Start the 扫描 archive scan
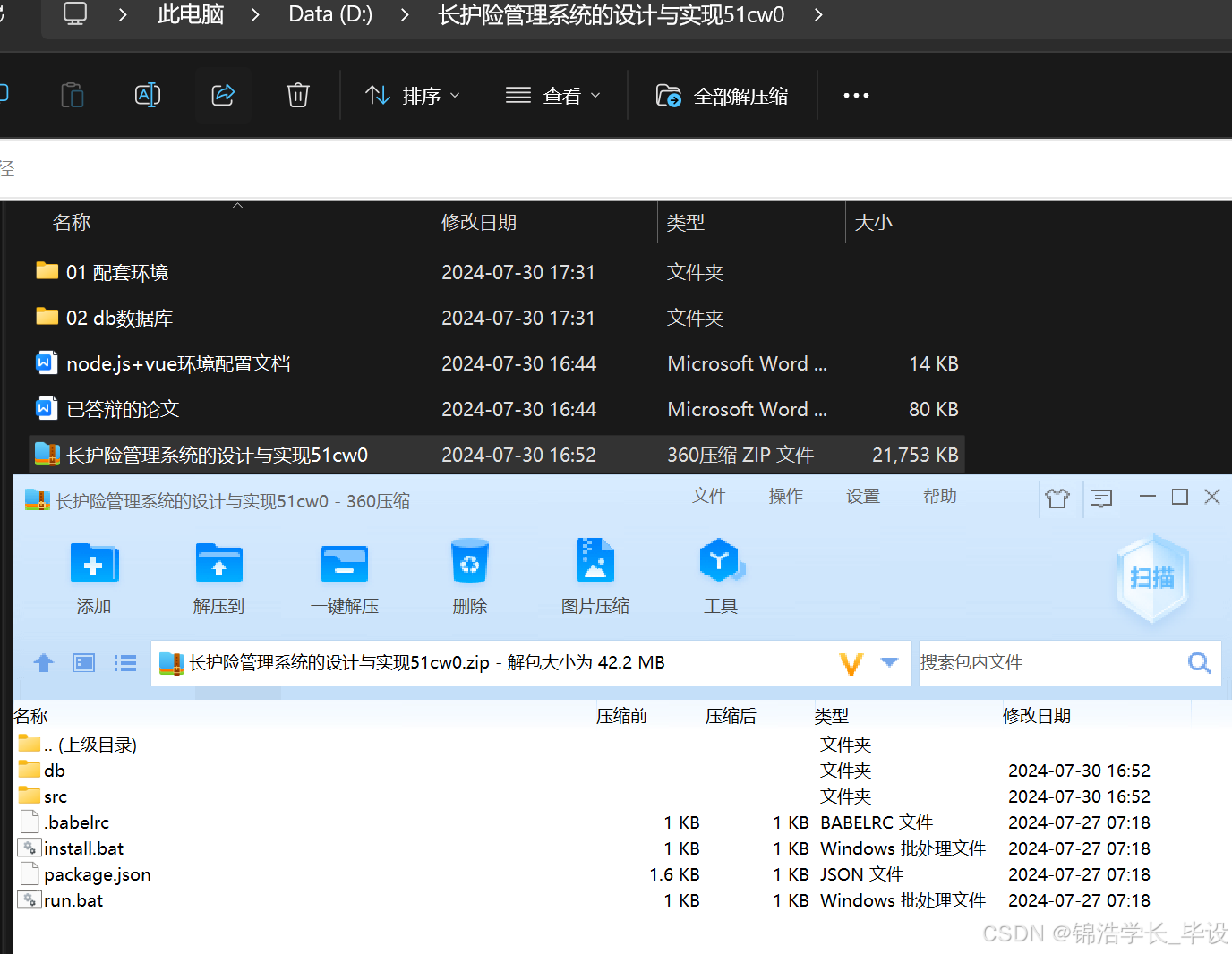 [1152, 578]
